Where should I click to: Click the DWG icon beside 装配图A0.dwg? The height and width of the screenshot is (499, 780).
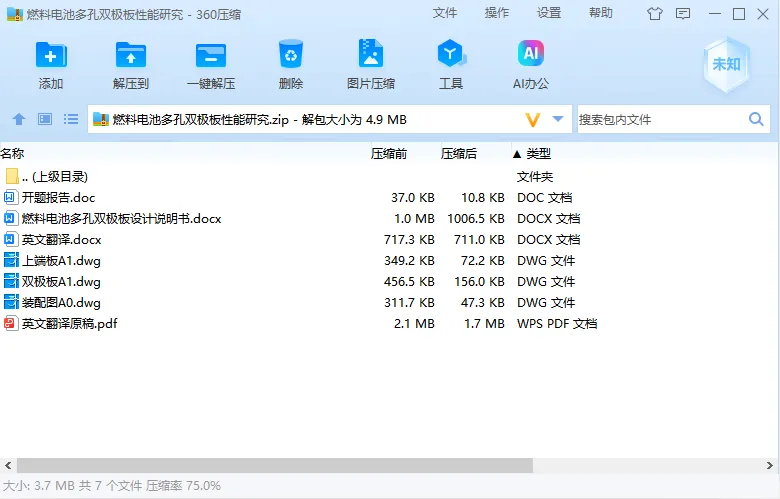(10, 302)
